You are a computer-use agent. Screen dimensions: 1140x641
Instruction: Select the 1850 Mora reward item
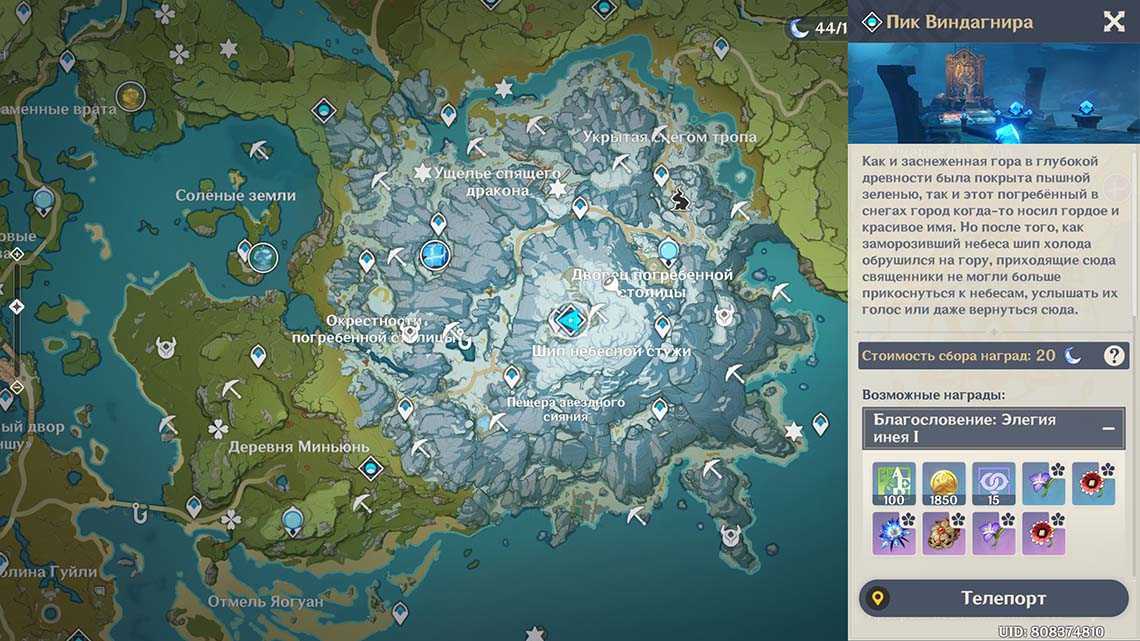pos(943,483)
